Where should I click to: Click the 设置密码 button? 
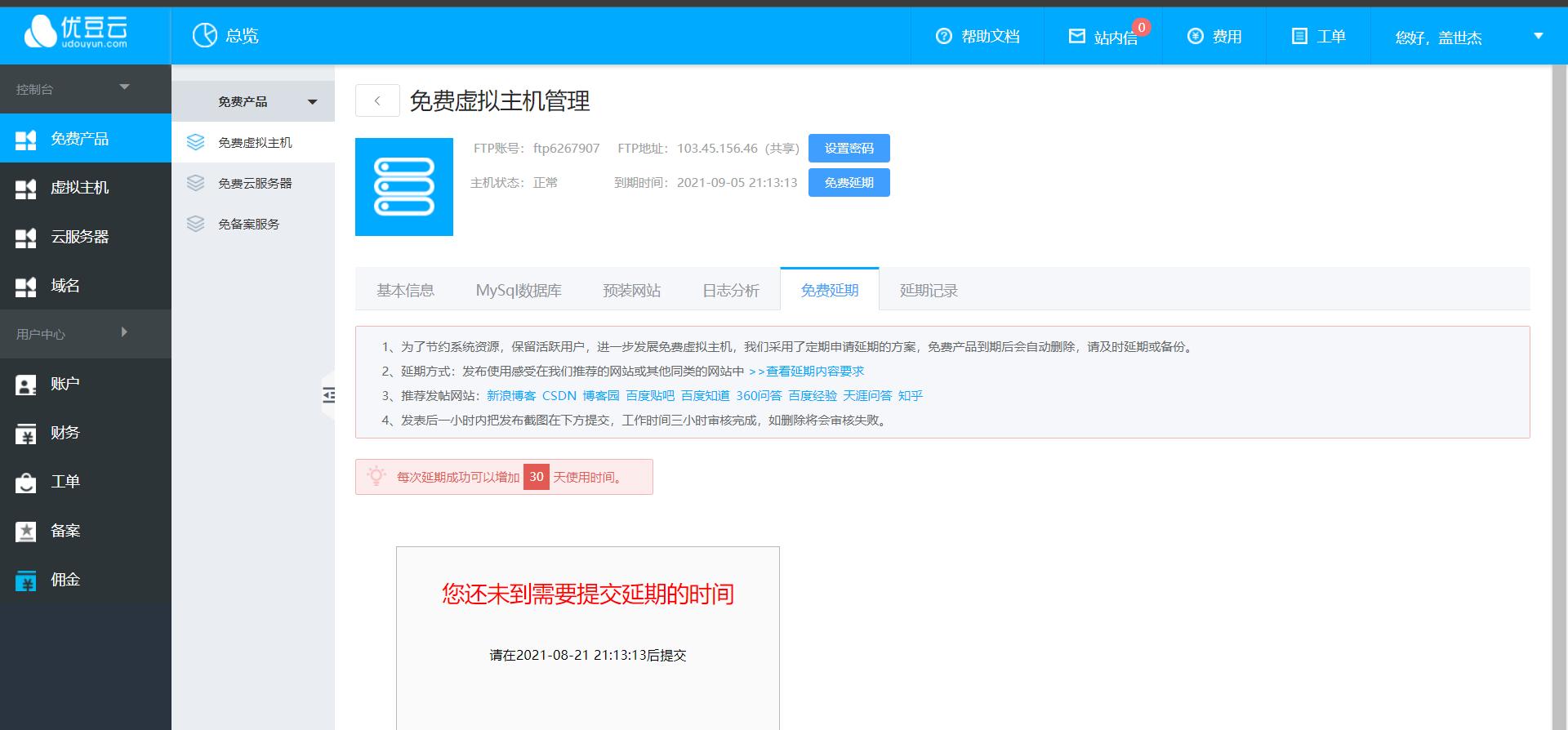[x=849, y=148]
